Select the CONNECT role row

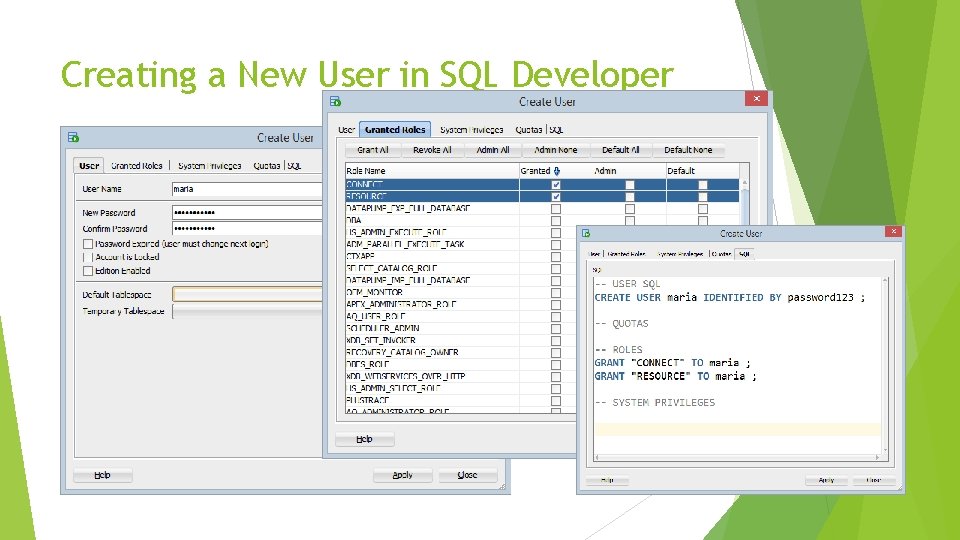542,184
